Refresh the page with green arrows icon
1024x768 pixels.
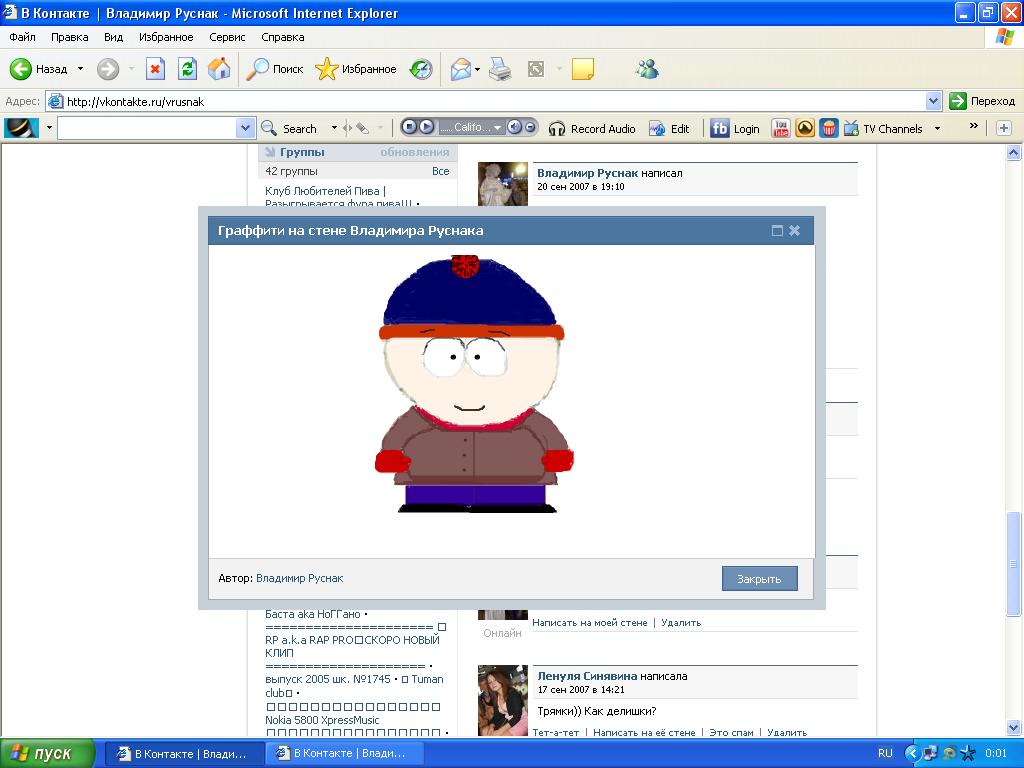click(187, 69)
